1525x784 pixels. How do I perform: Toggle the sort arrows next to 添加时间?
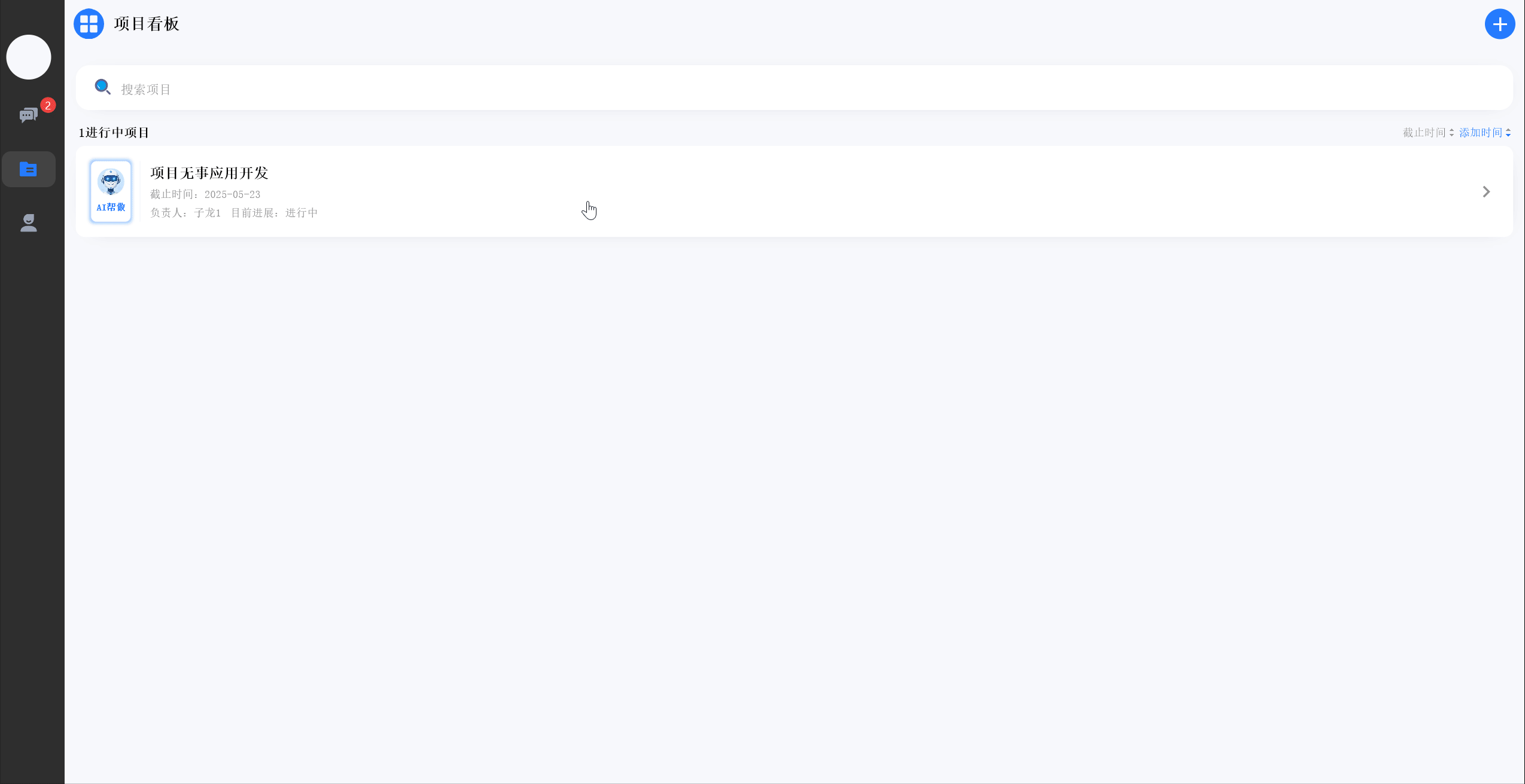[1508, 133]
